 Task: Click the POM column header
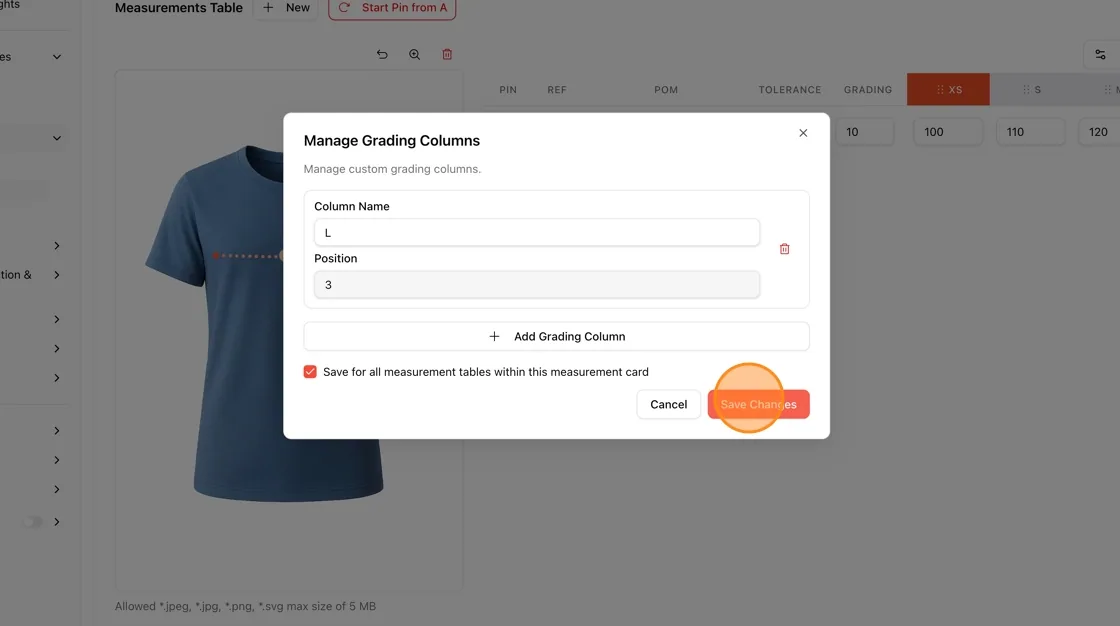click(666, 89)
